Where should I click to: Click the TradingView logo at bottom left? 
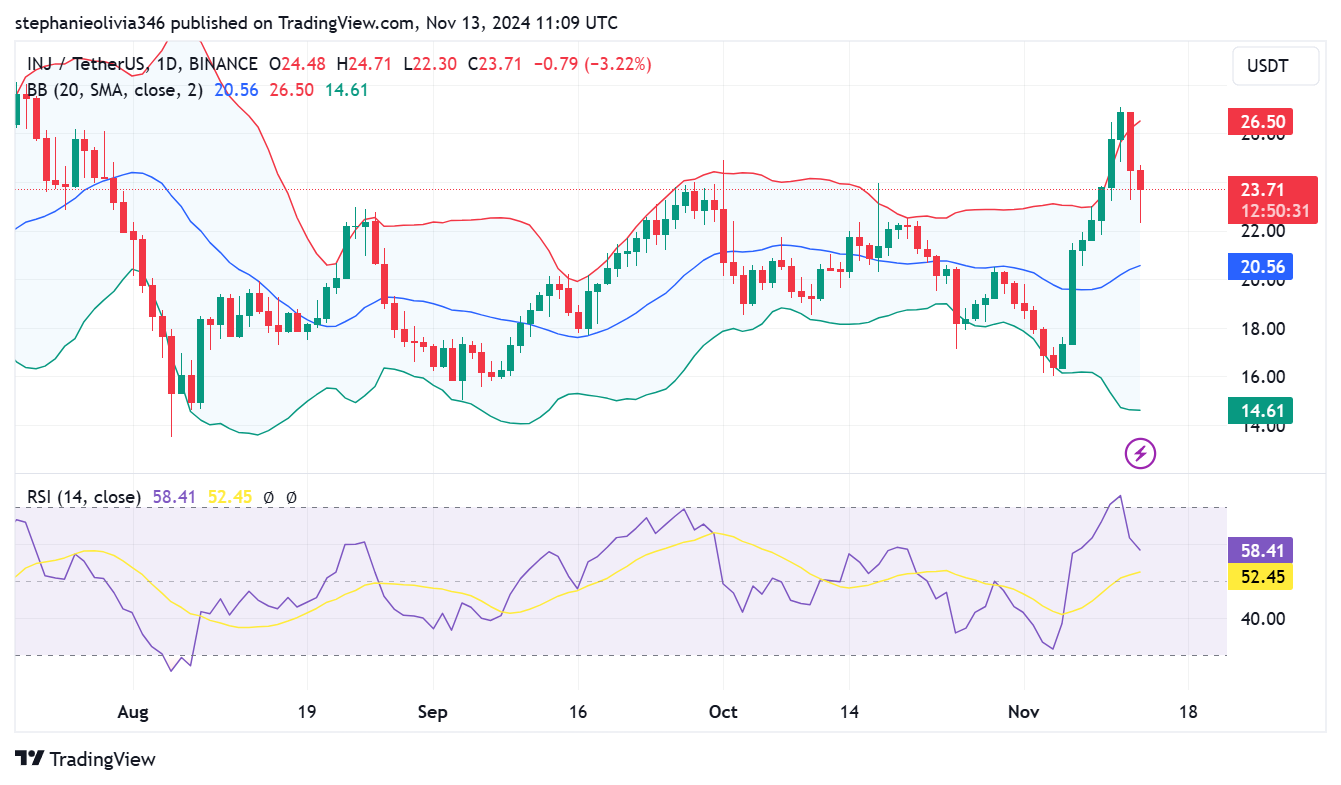pos(85,759)
